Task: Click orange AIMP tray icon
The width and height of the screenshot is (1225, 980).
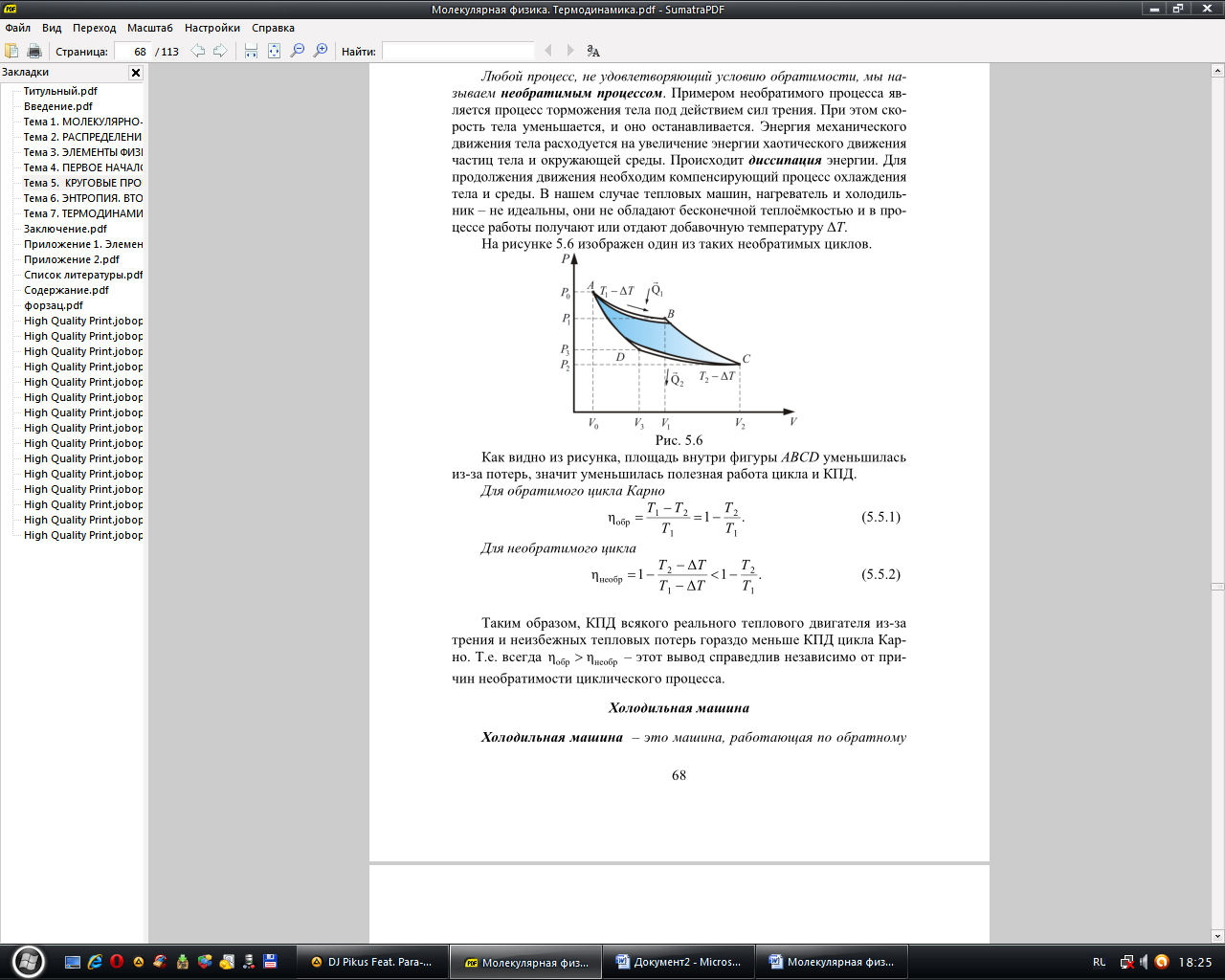Action: click(x=1162, y=962)
